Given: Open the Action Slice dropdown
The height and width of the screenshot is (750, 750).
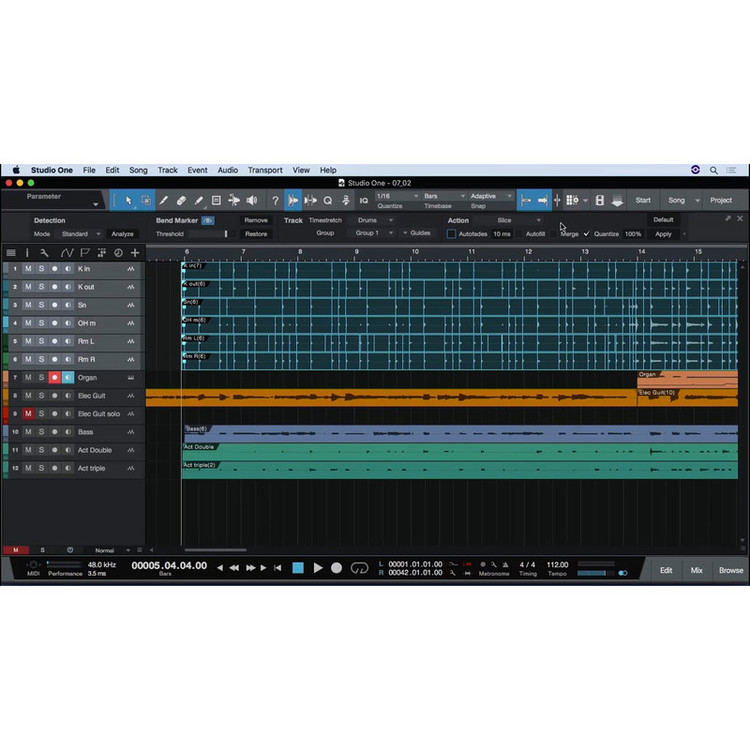Looking at the screenshot, I should 519,220.
